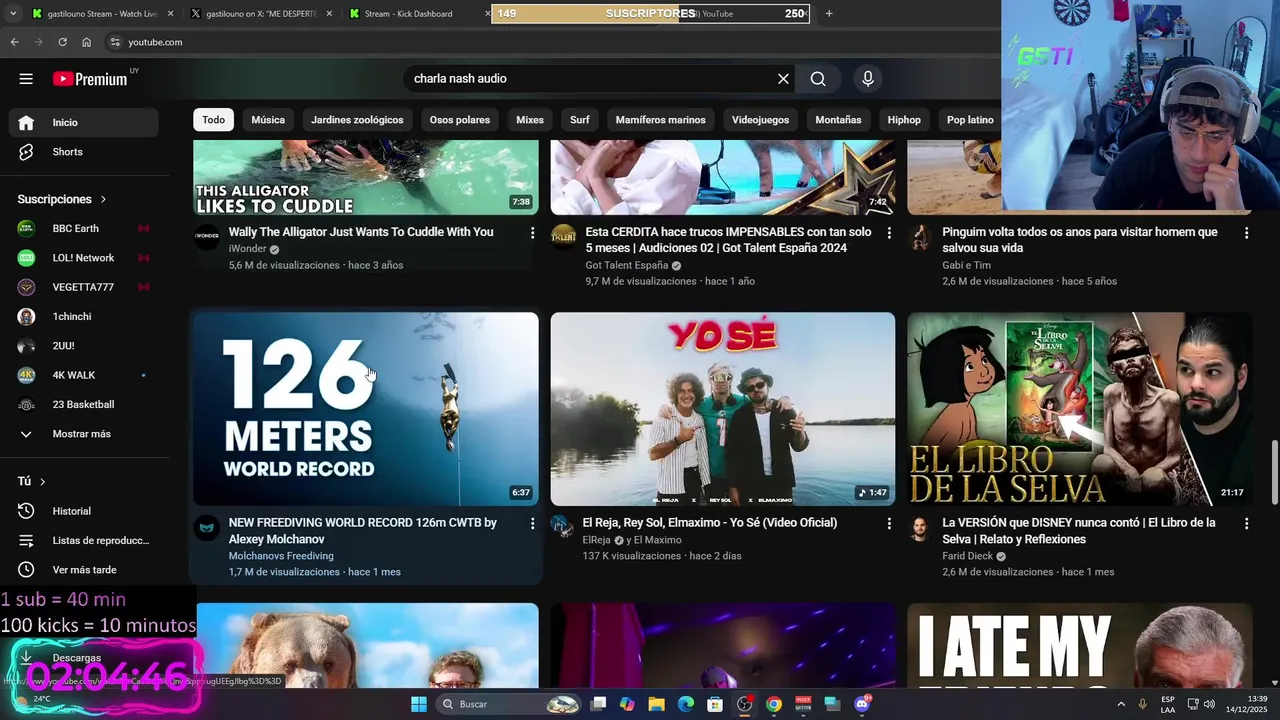Click the magnifier search button
The image size is (1280, 720).
tap(818, 79)
